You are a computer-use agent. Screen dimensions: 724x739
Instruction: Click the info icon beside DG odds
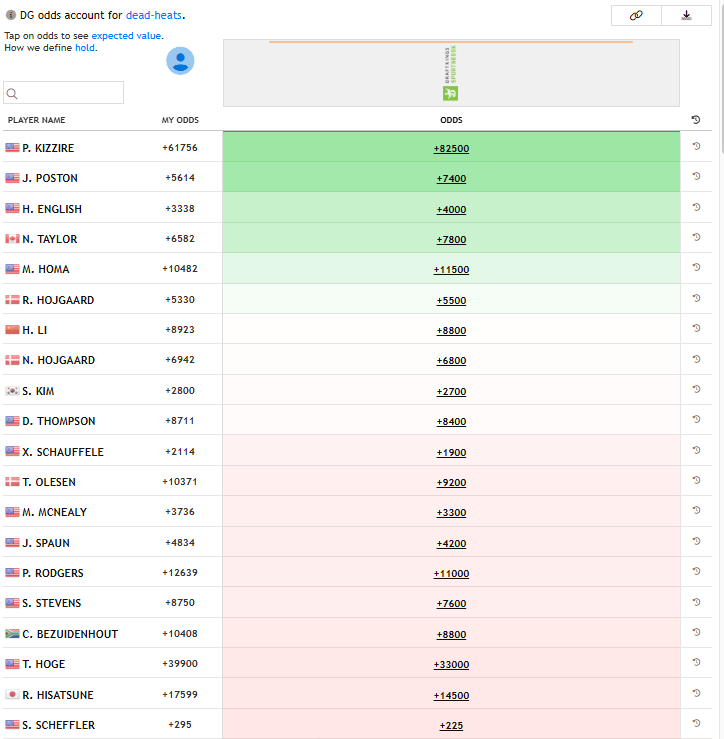(x=10, y=16)
